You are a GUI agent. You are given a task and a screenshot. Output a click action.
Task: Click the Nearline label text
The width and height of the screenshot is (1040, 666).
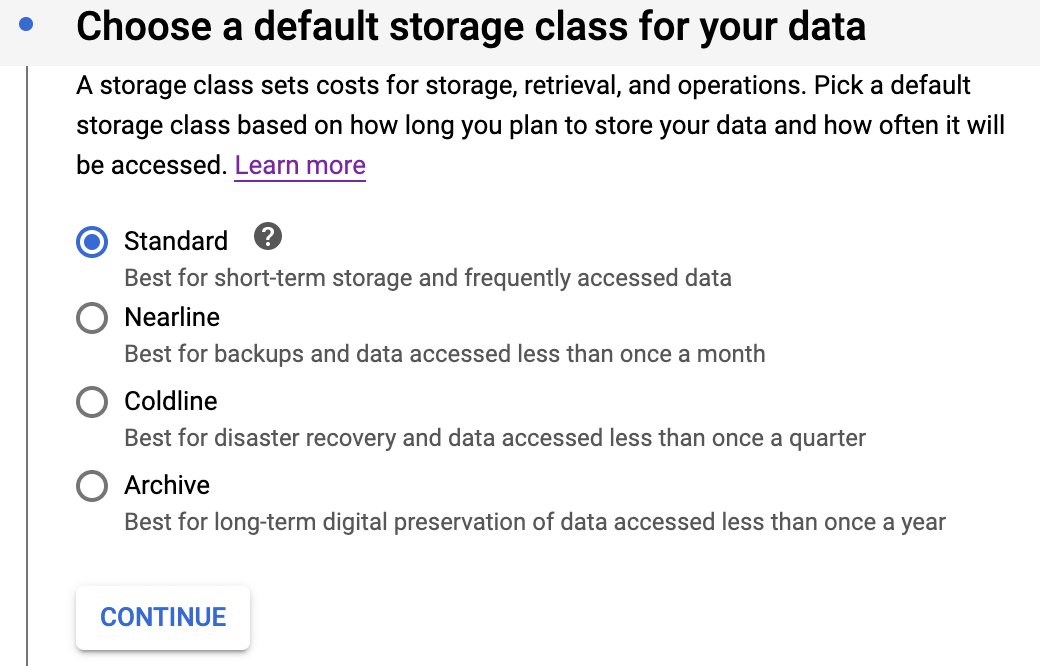172,317
